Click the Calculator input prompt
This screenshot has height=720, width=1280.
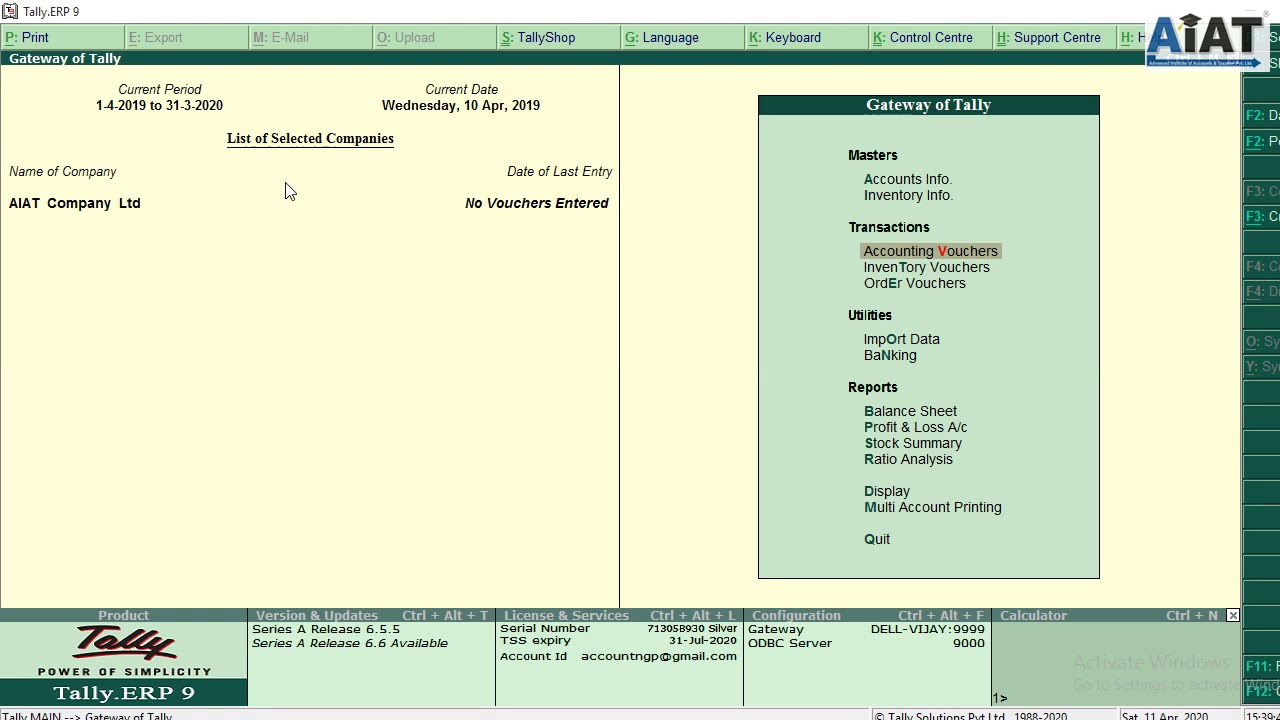click(x=1000, y=698)
